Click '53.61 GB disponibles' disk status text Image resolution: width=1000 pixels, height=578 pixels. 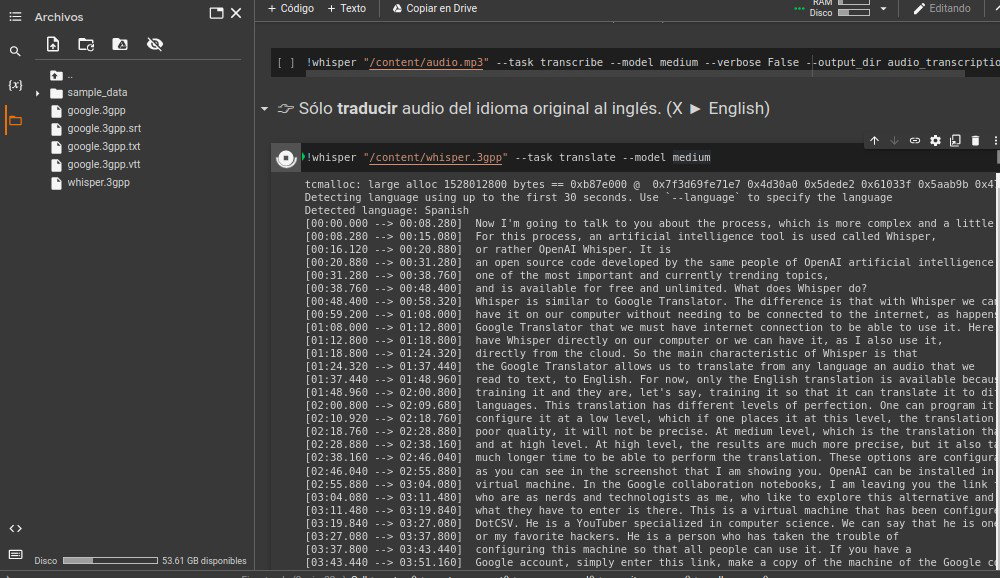coord(204,561)
